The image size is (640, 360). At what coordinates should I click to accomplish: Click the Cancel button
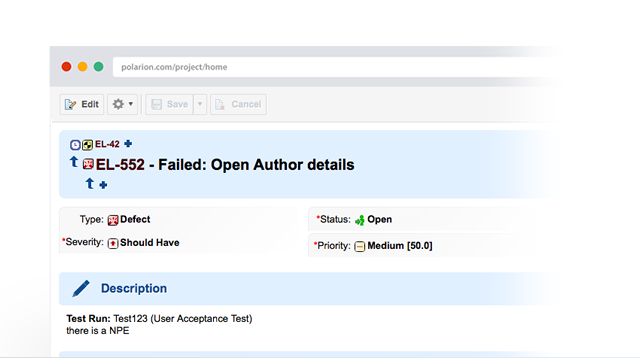coord(238,104)
